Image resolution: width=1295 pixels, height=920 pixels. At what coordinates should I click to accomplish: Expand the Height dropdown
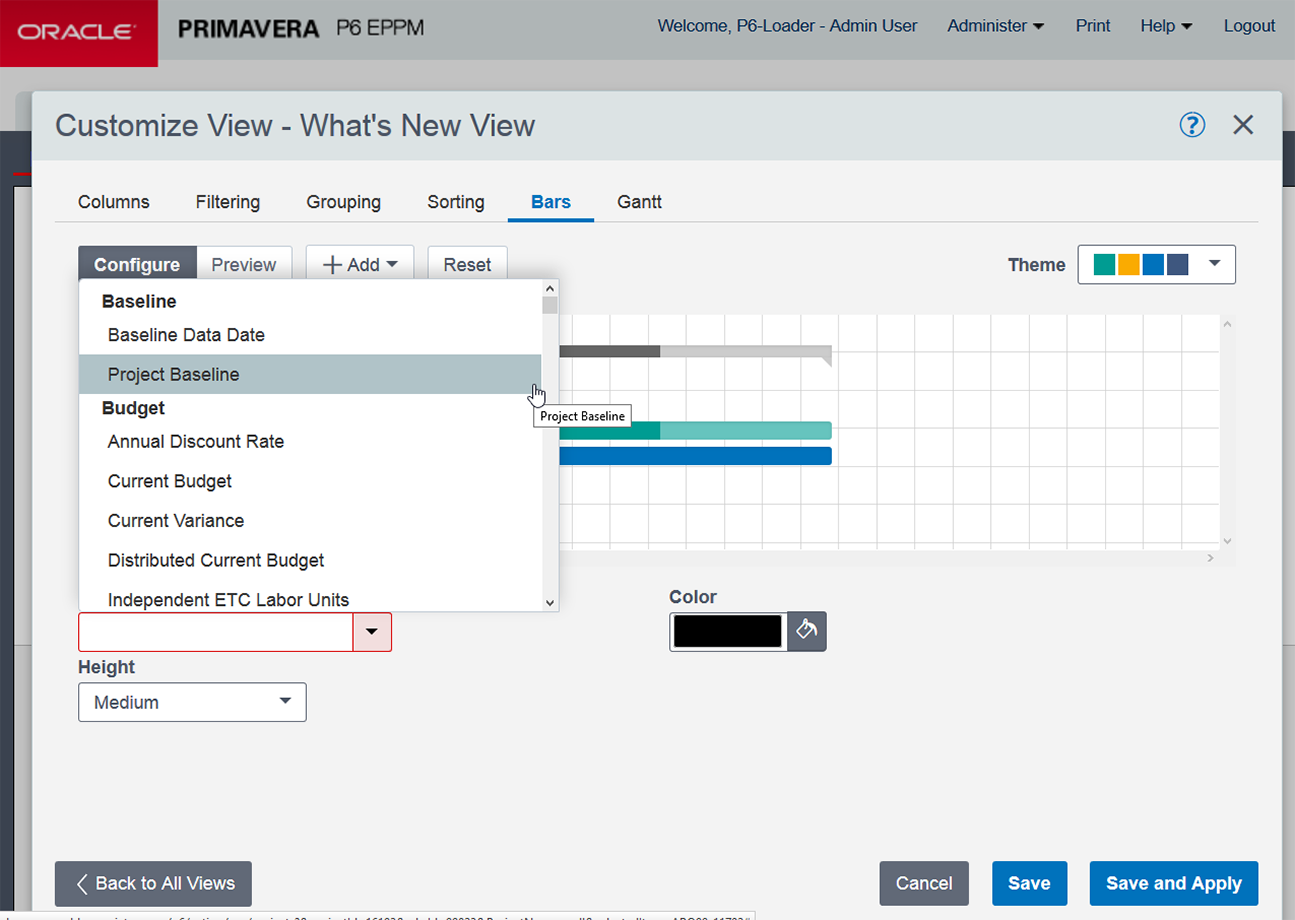pos(192,702)
